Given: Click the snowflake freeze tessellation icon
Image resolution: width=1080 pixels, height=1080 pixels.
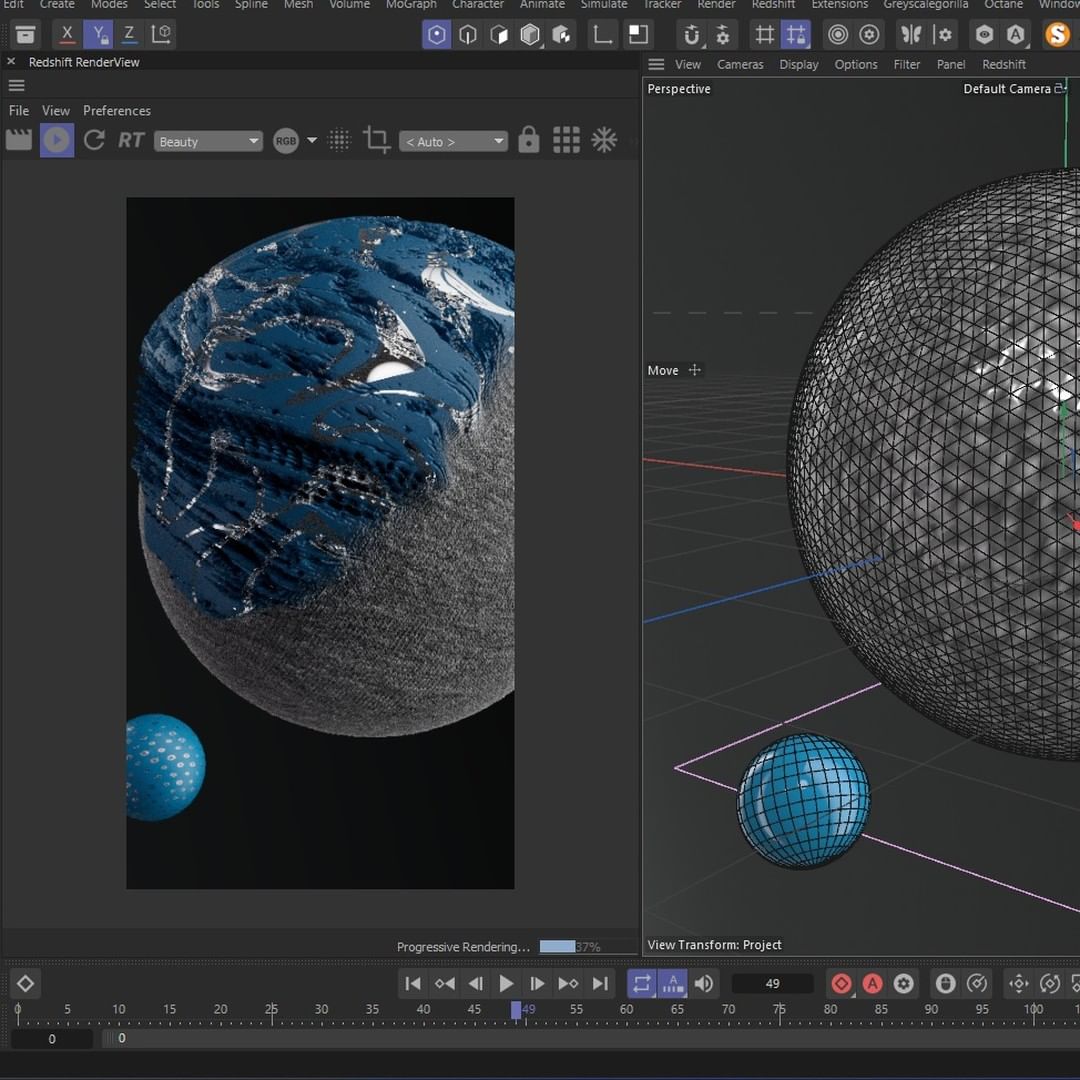Looking at the screenshot, I should pos(604,141).
